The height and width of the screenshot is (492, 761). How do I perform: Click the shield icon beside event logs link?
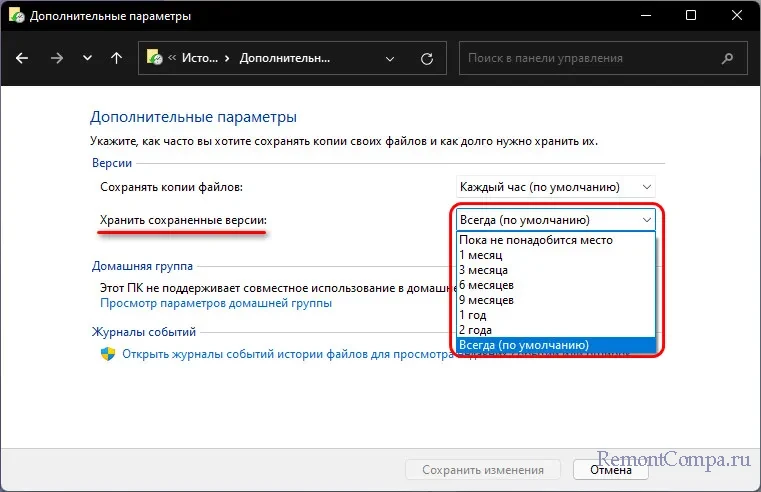(108, 353)
